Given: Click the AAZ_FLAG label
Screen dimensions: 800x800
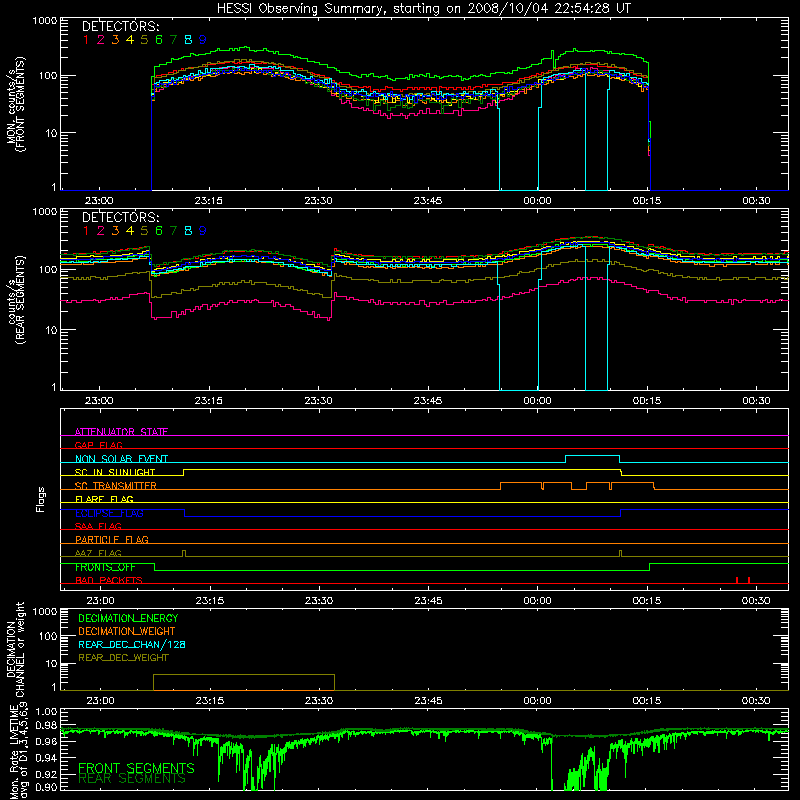Looking at the screenshot, I should (98, 553).
